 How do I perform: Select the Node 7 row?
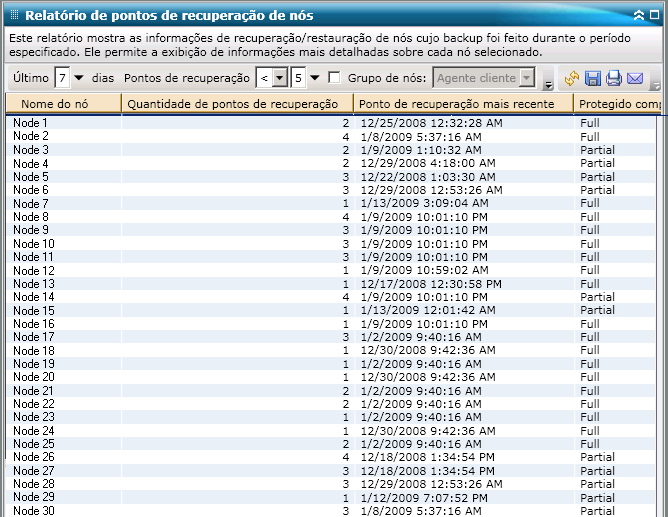click(x=331, y=203)
